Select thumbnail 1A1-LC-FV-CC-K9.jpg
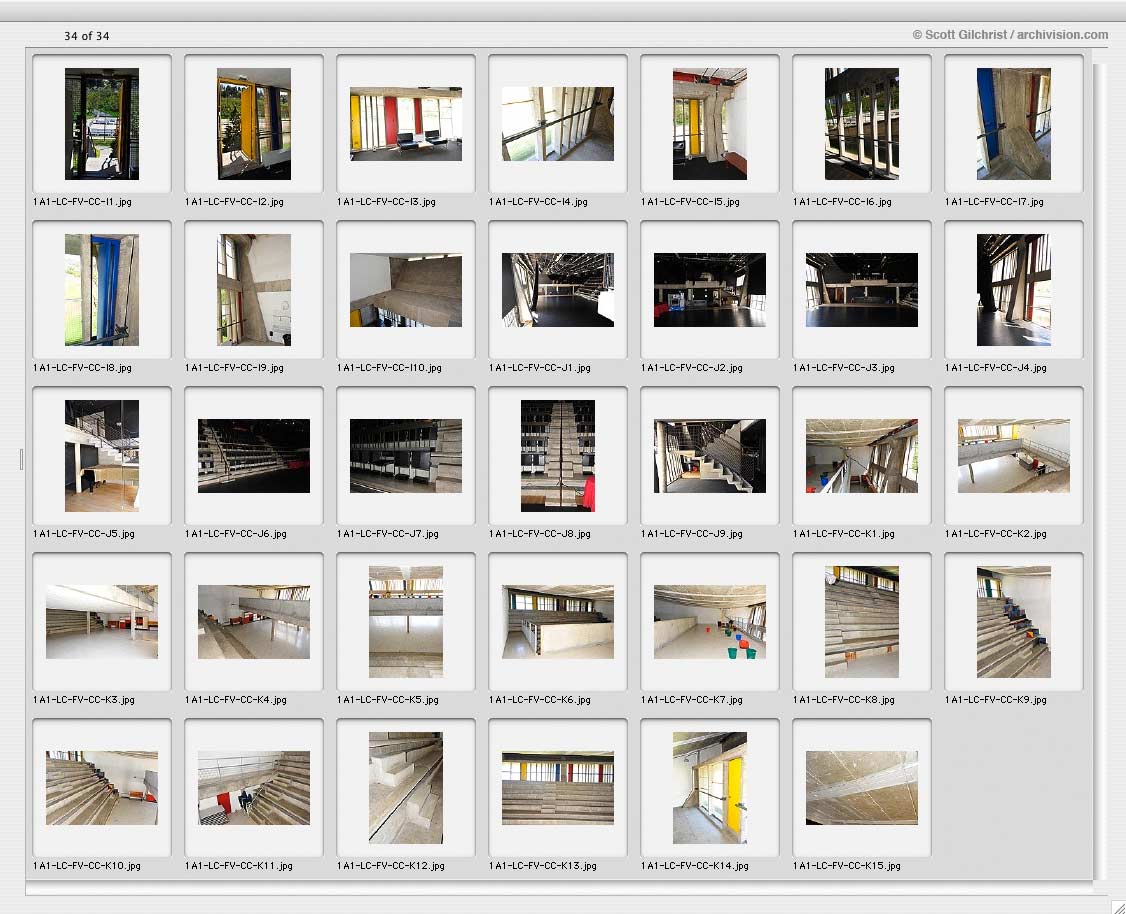The width and height of the screenshot is (1126, 914). [1014, 622]
